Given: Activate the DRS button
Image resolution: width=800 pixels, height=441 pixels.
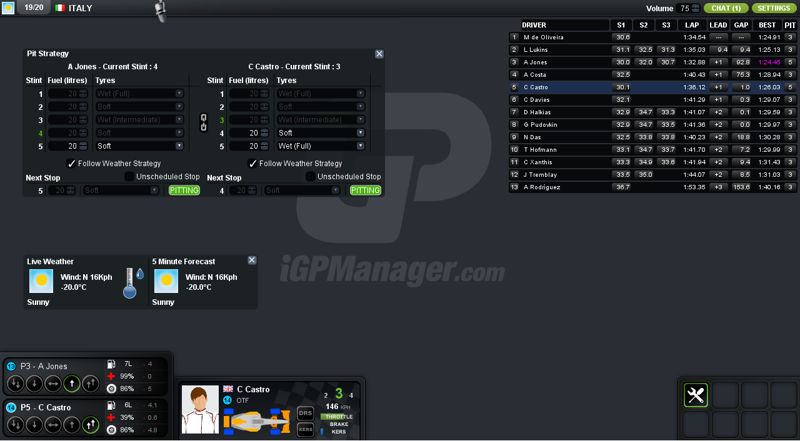Looking at the screenshot, I should point(305,411).
